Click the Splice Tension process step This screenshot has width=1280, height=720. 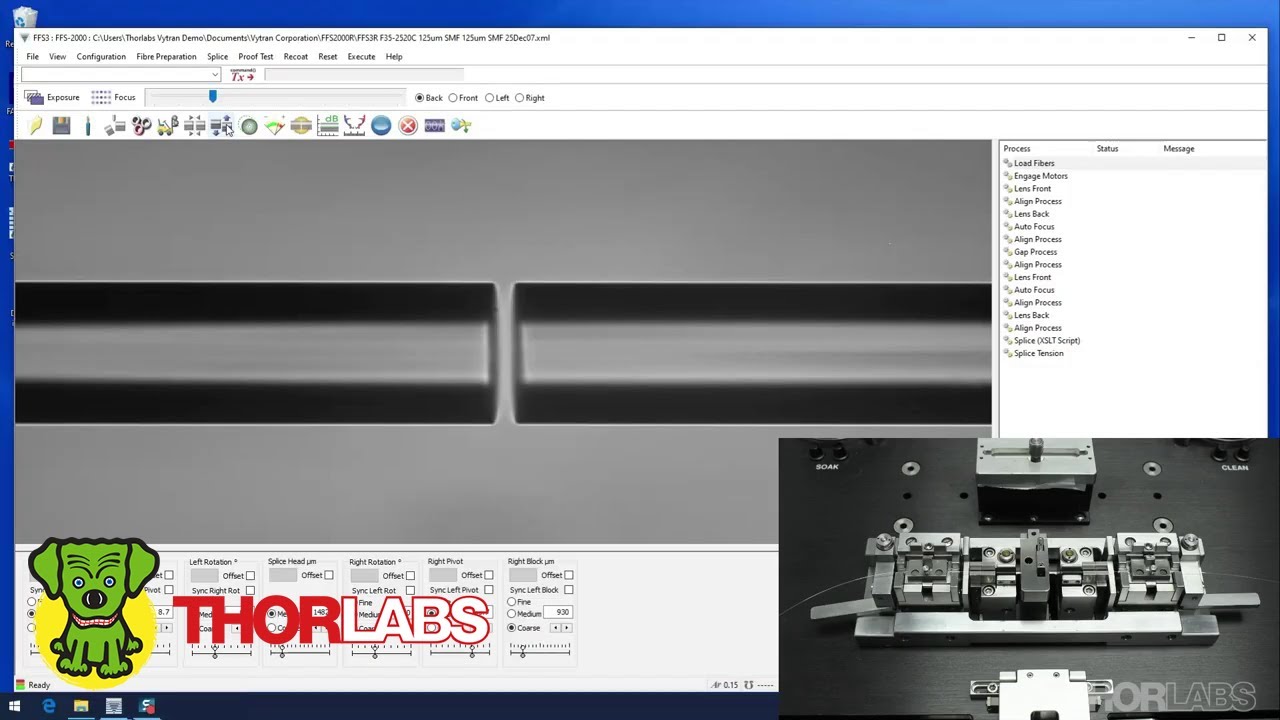(x=1039, y=353)
